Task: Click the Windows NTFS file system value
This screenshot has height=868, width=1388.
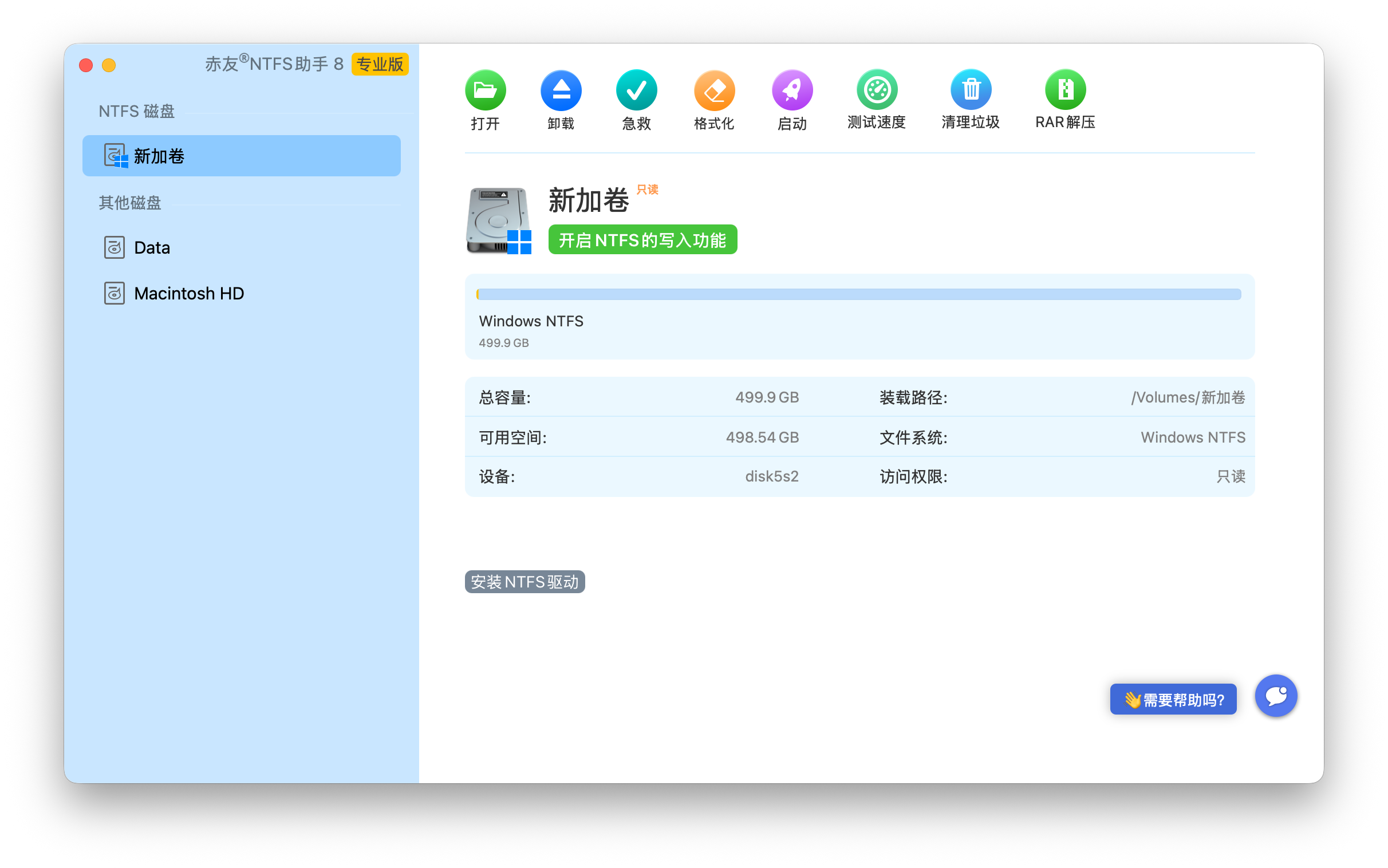Action: [x=1193, y=437]
